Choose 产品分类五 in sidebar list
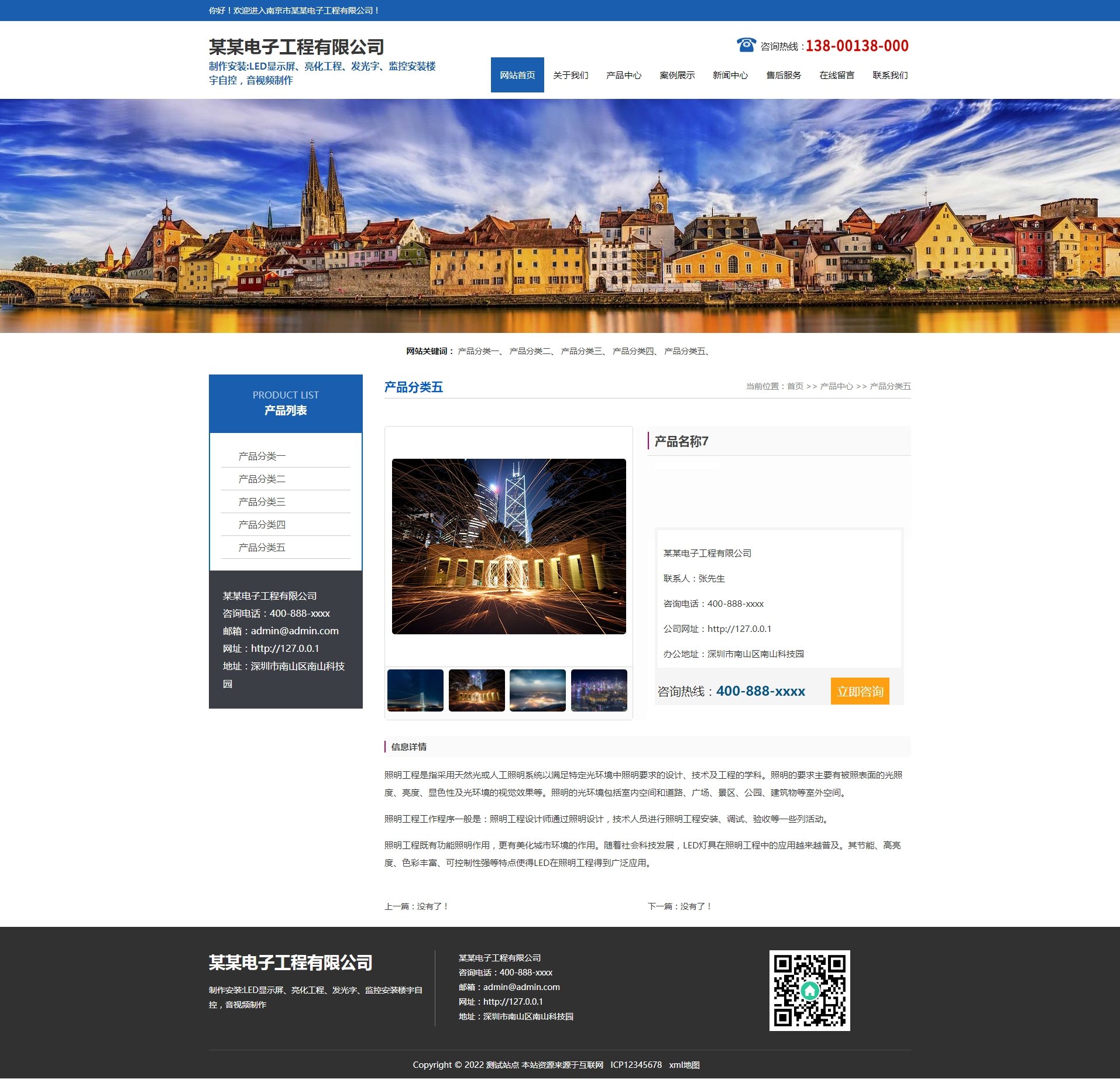Screen dimensions: 1120x1079 262,547
